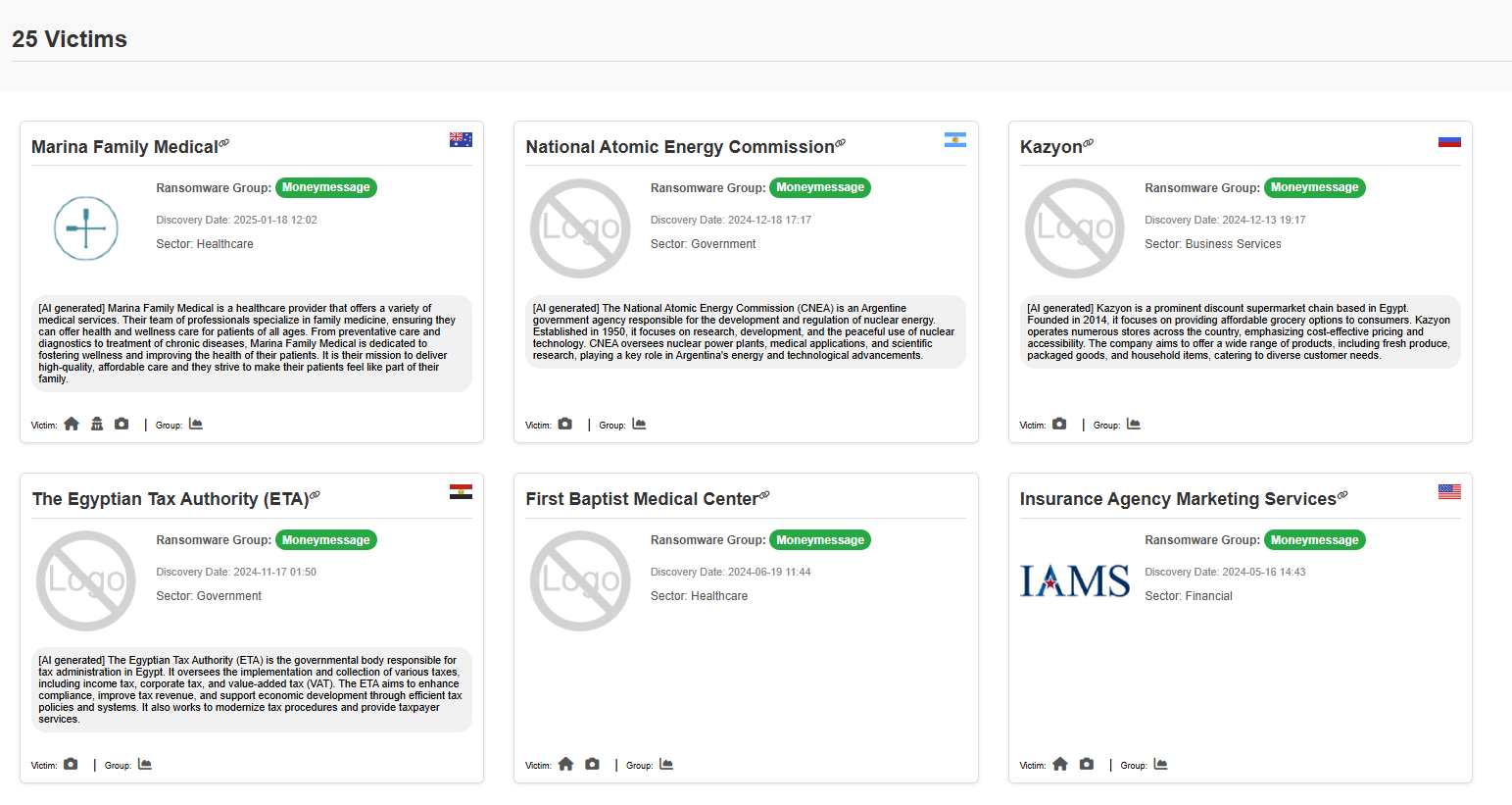1512x805 pixels.
Task: Open the Marina Family Medical title
Action: pyautogui.click(x=124, y=147)
